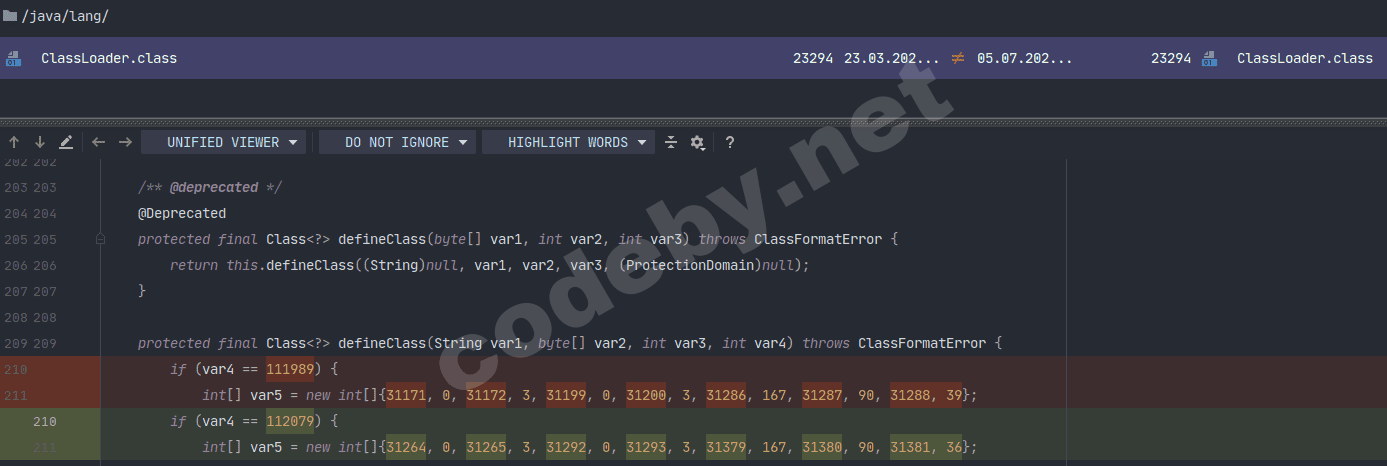Click the added value 112079
Viewport: 1387px width, 466px height.
pyautogui.click(x=290, y=421)
